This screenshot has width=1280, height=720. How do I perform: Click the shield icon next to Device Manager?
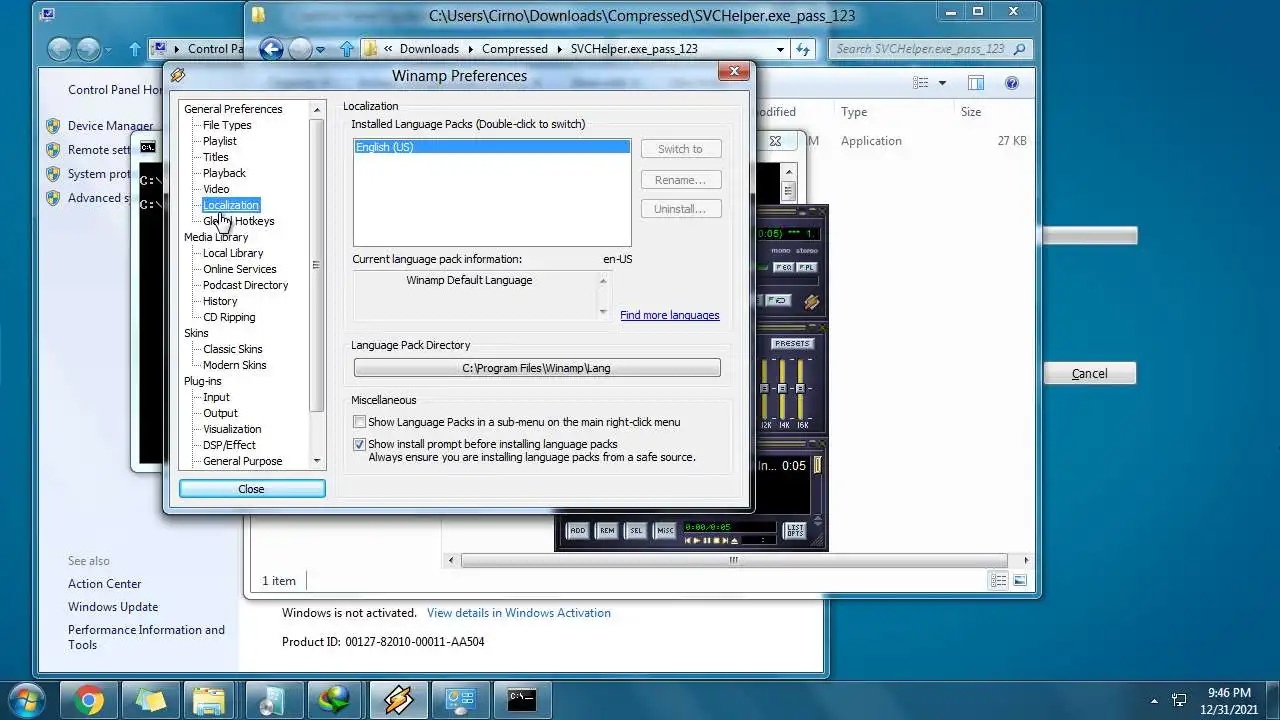[x=53, y=126]
